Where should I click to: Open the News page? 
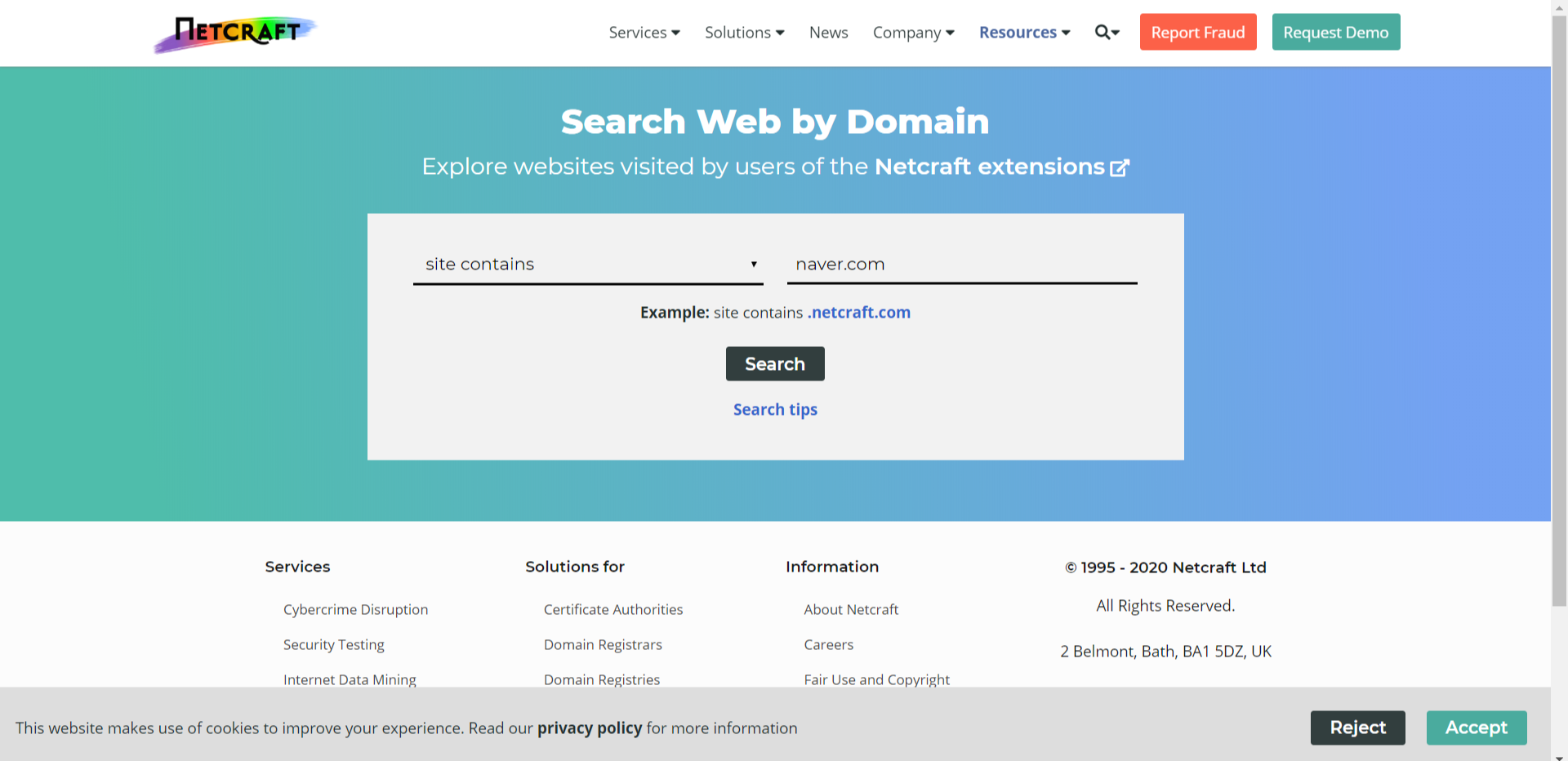pyautogui.click(x=828, y=33)
